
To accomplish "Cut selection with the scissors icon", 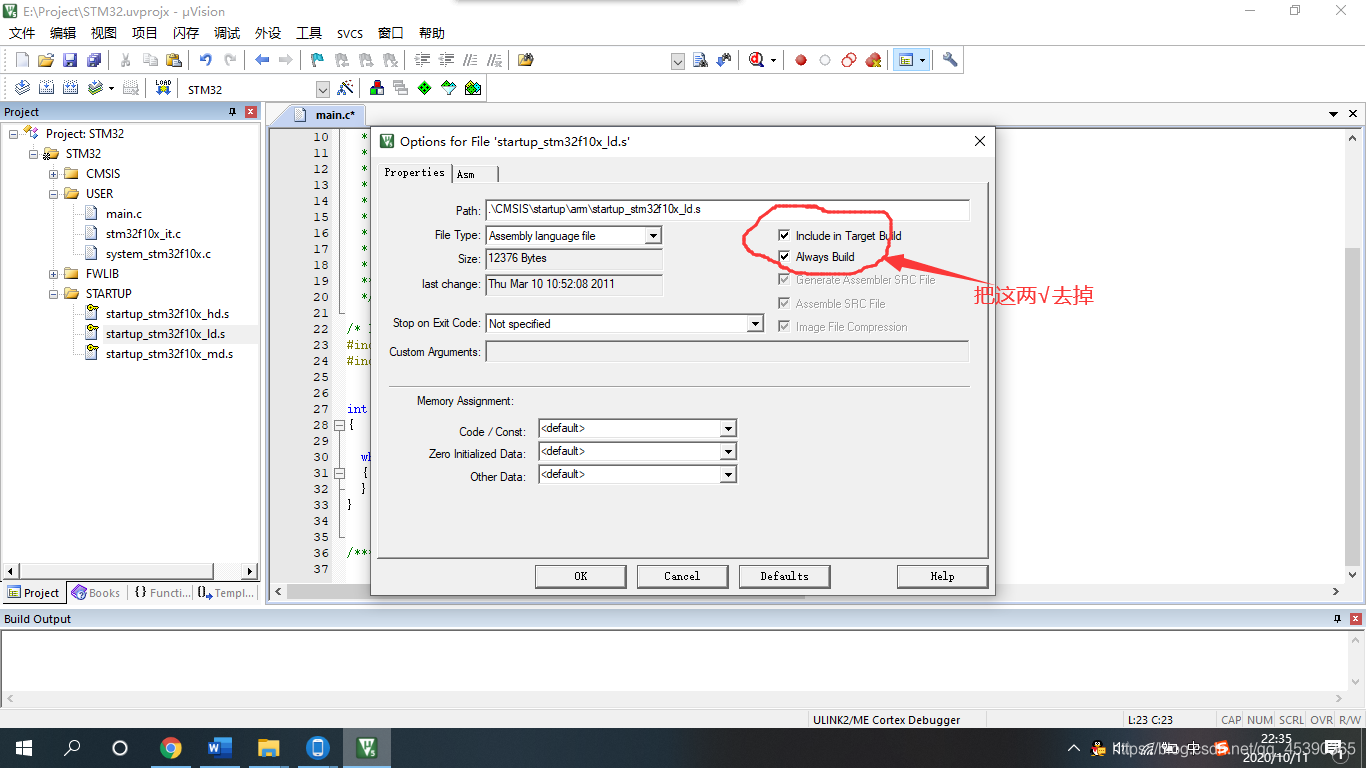I will point(126,60).
